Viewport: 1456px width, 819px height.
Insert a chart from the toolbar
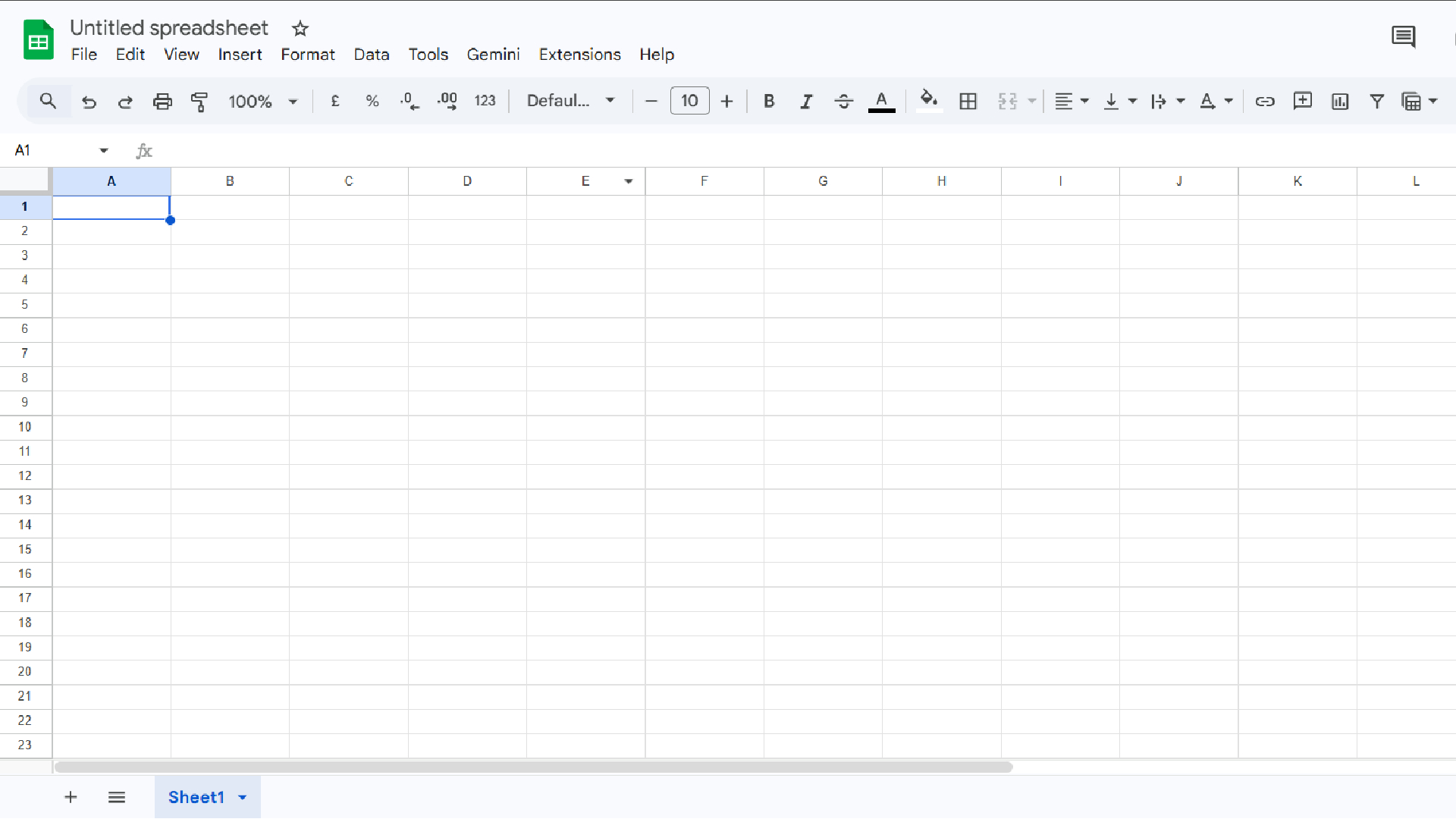[1339, 101]
